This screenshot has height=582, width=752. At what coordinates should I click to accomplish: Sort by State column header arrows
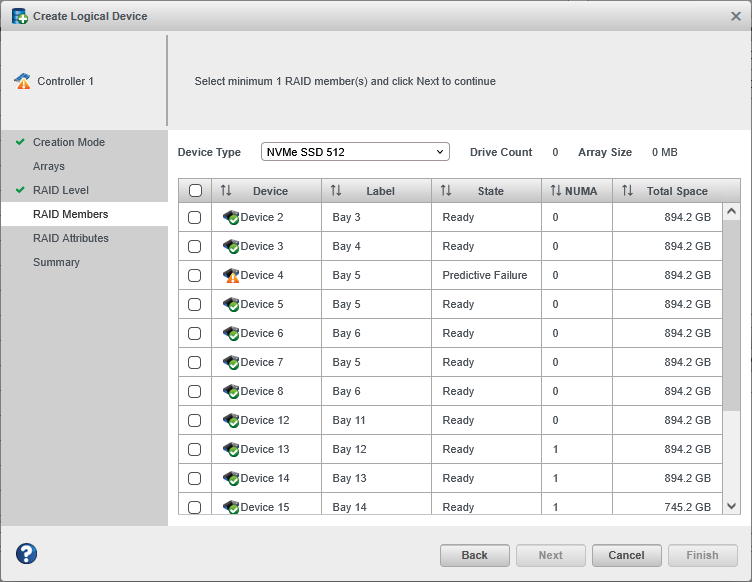click(446, 191)
